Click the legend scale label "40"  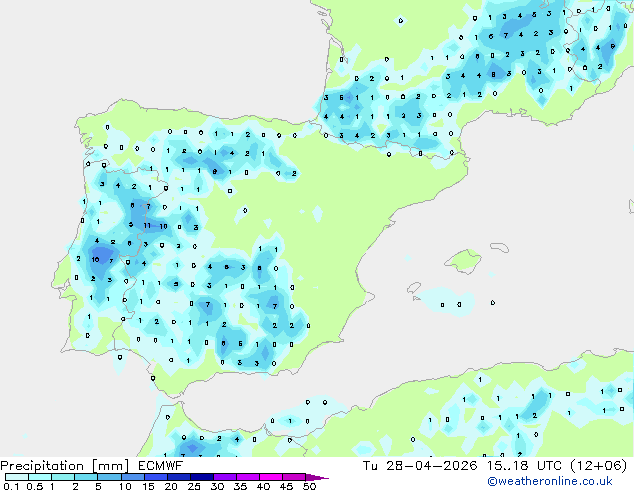tap(263, 486)
